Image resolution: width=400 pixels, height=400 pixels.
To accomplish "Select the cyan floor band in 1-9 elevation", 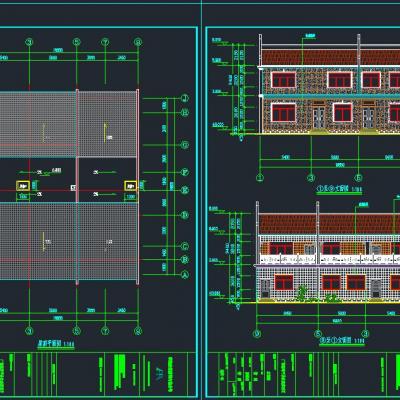I will [331, 96].
